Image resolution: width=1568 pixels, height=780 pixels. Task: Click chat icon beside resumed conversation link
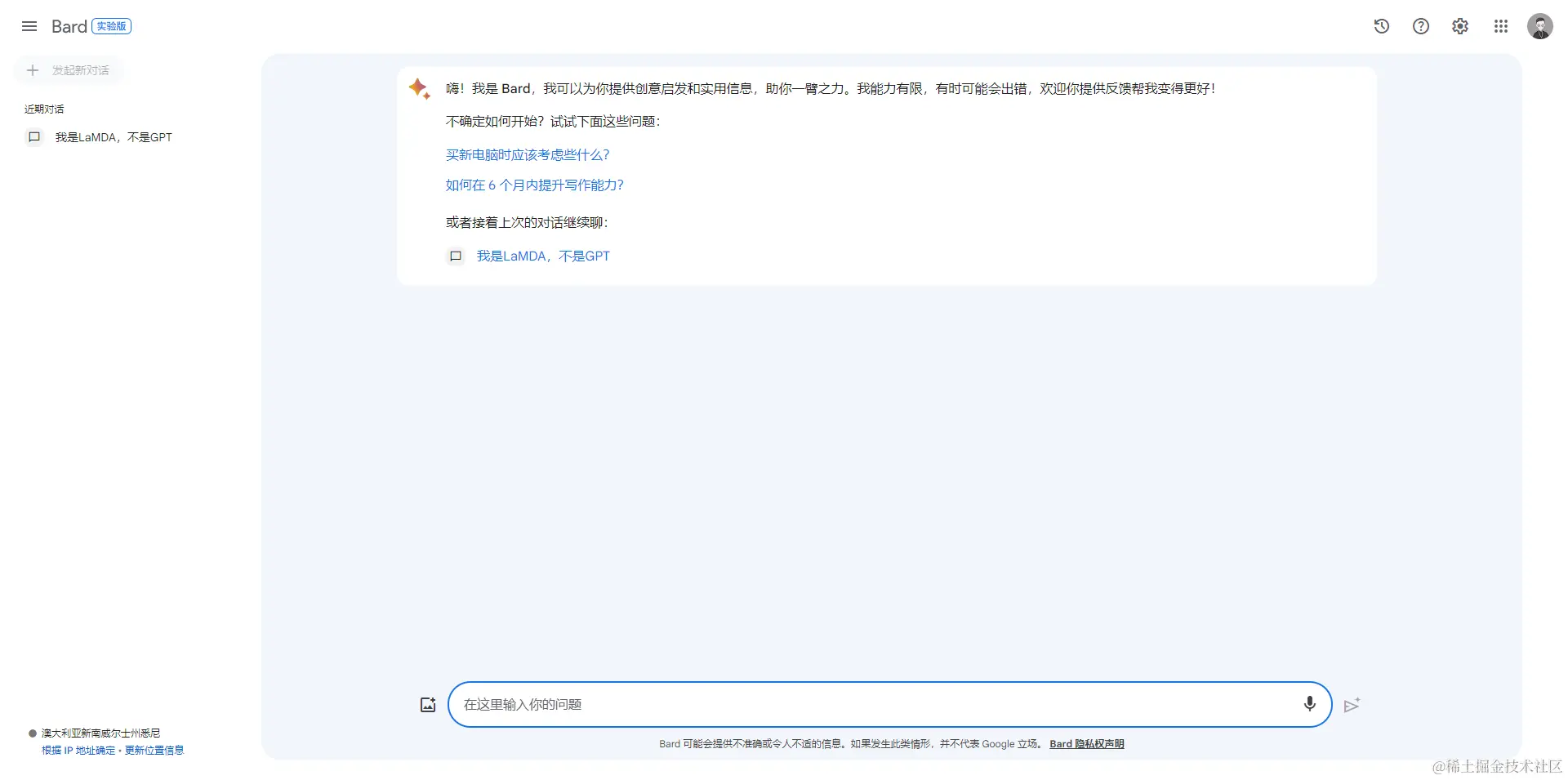[x=456, y=256]
